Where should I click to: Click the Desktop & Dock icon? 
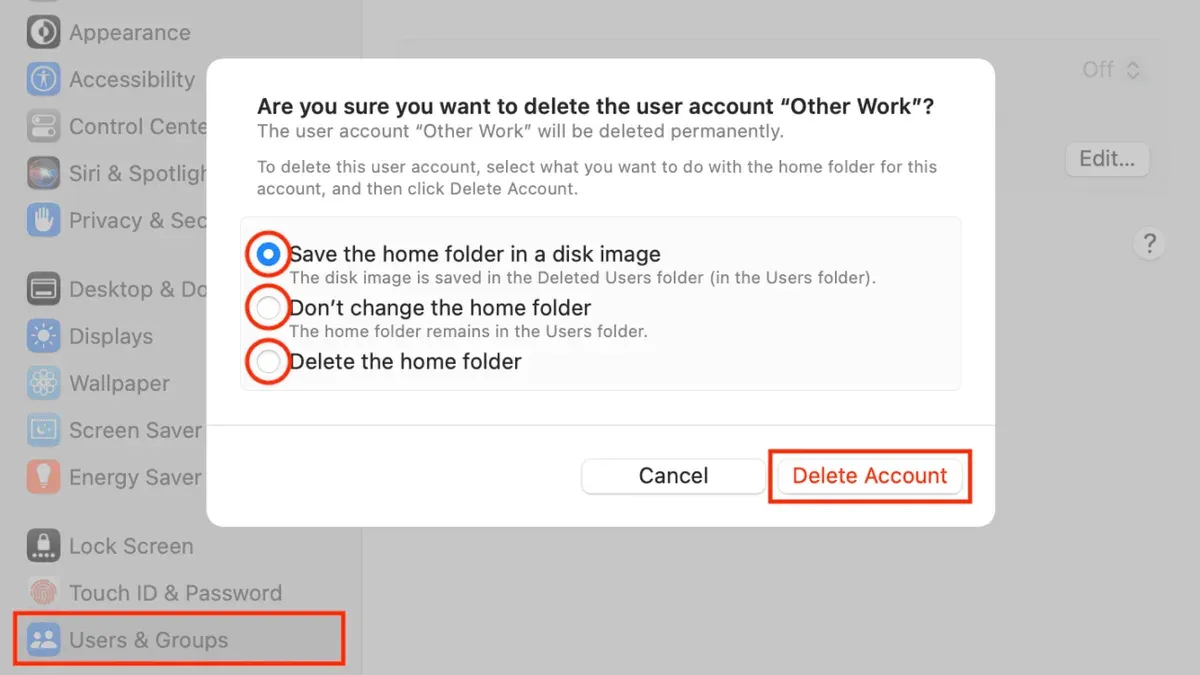tap(43, 289)
